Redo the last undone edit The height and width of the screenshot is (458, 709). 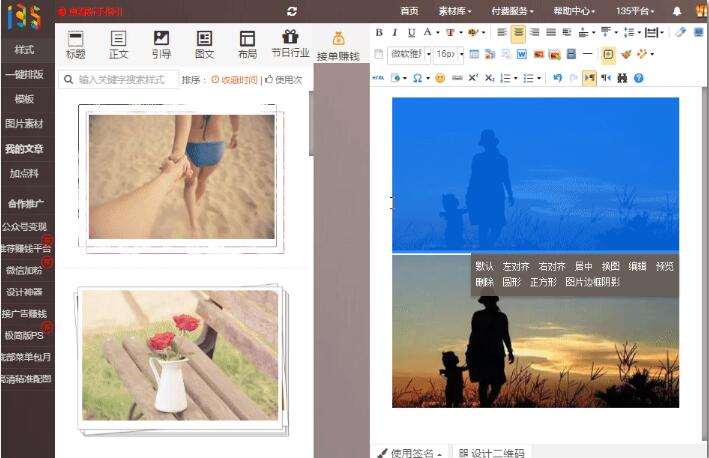coord(573,78)
